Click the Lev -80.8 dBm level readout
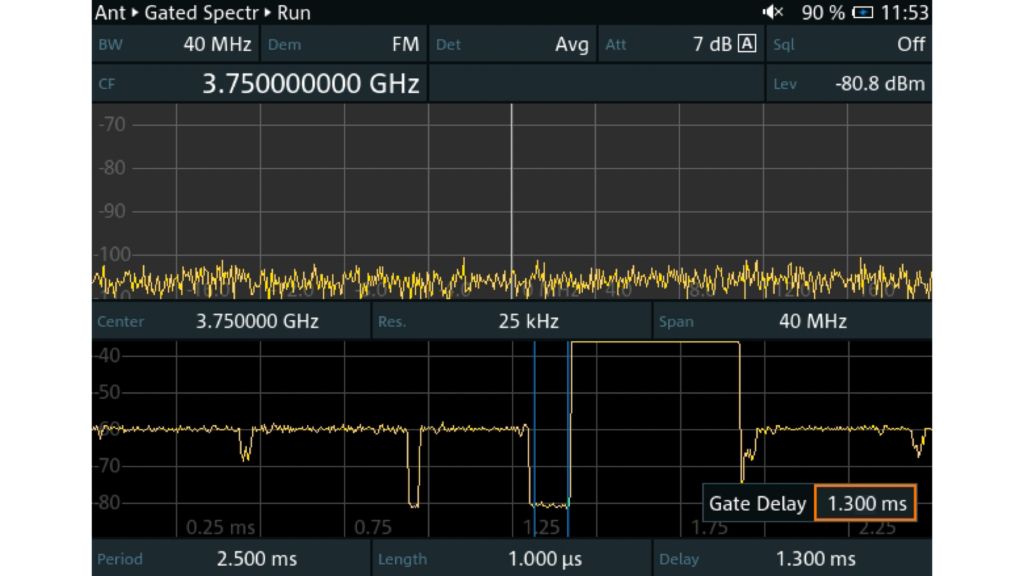The image size is (1024, 576). tap(848, 83)
